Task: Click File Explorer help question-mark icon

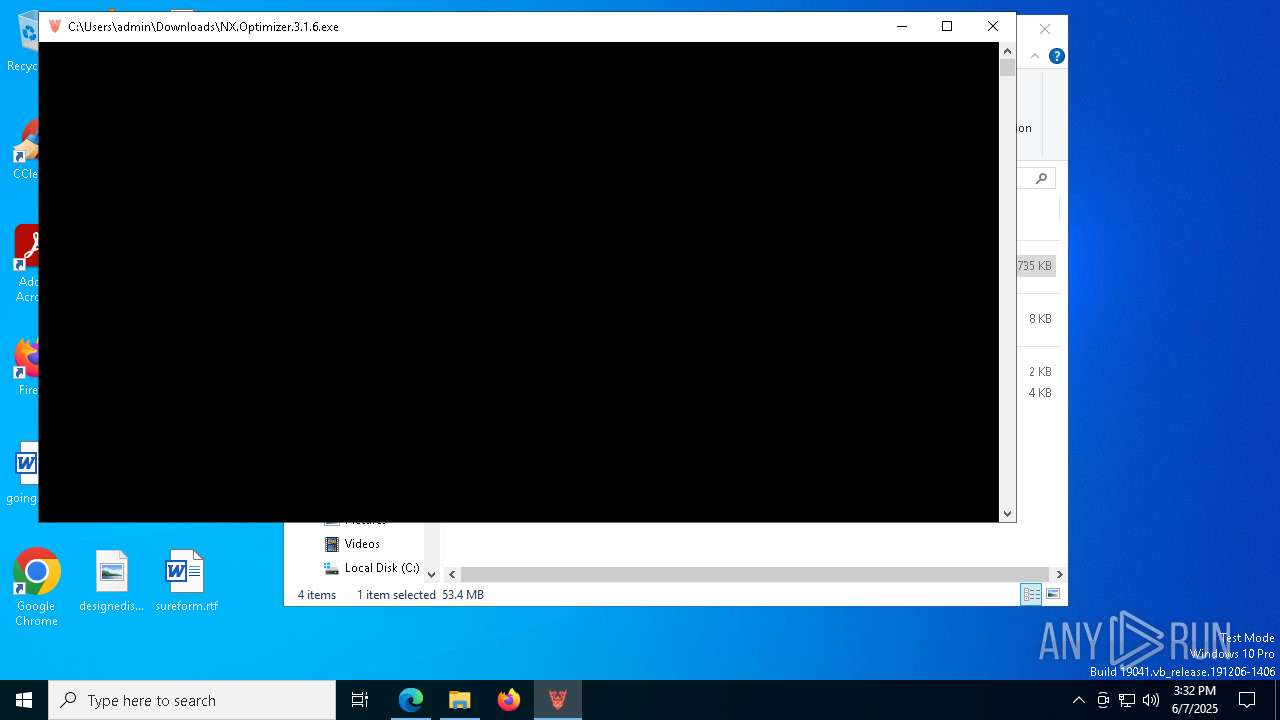Action: tap(1056, 56)
